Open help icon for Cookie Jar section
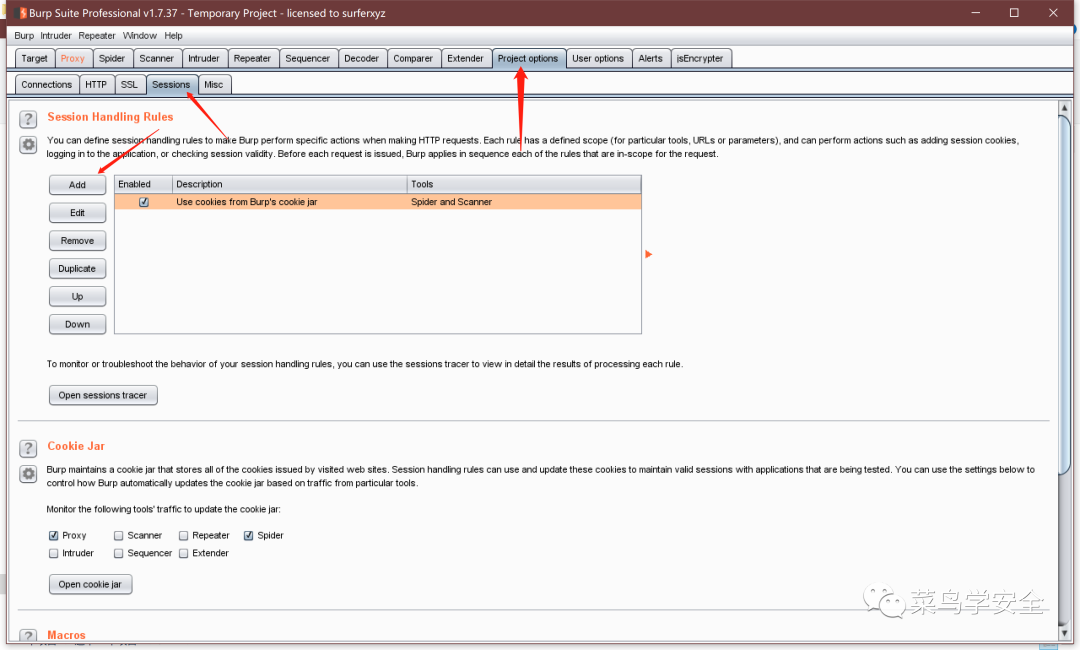Screen dimensions: 1080x650 point(28,448)
